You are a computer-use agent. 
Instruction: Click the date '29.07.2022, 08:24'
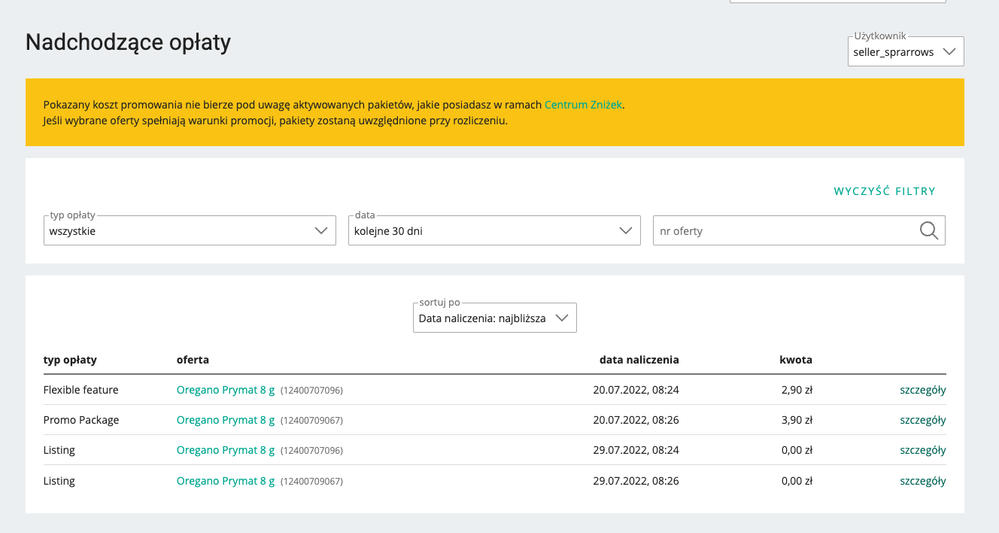[636, 450]
